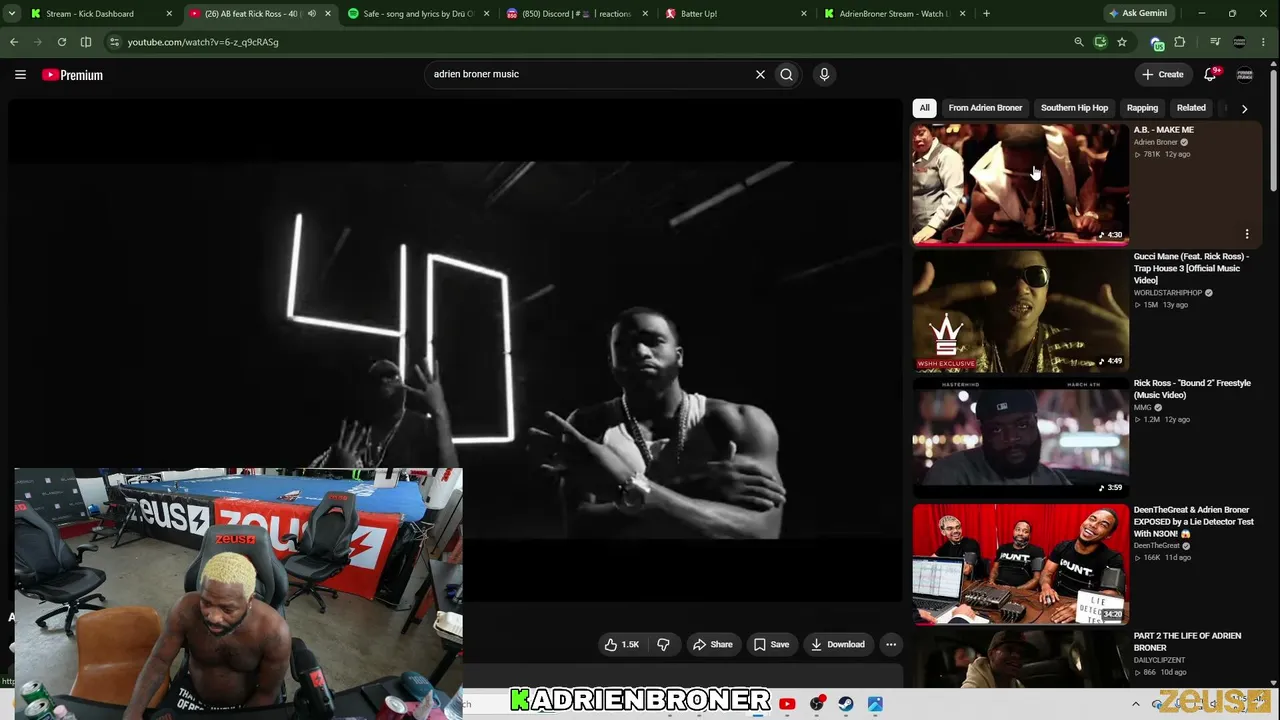
Task: Open the YouTube account avatar menu
Action: (x=1245, y=74)
